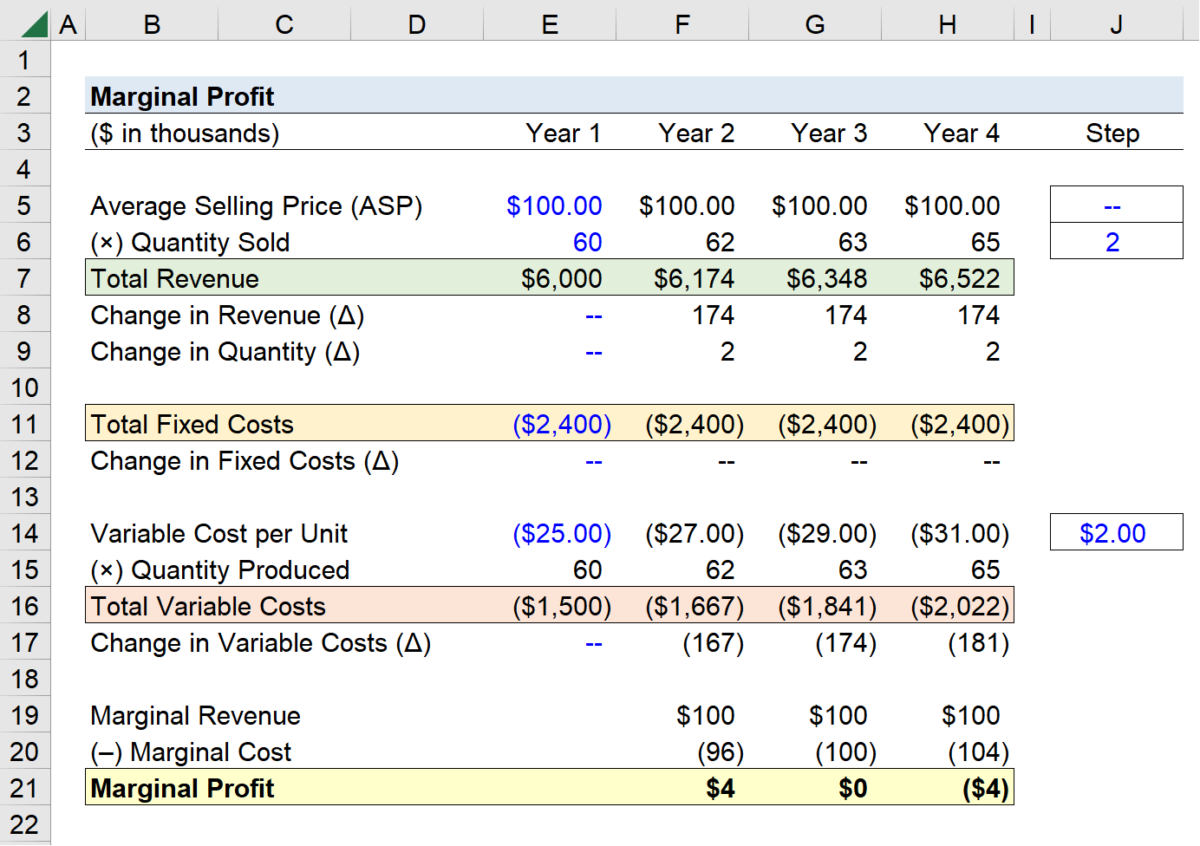Select the Total Fixed Costs cell for Year 1

click(x=549, y=424)
